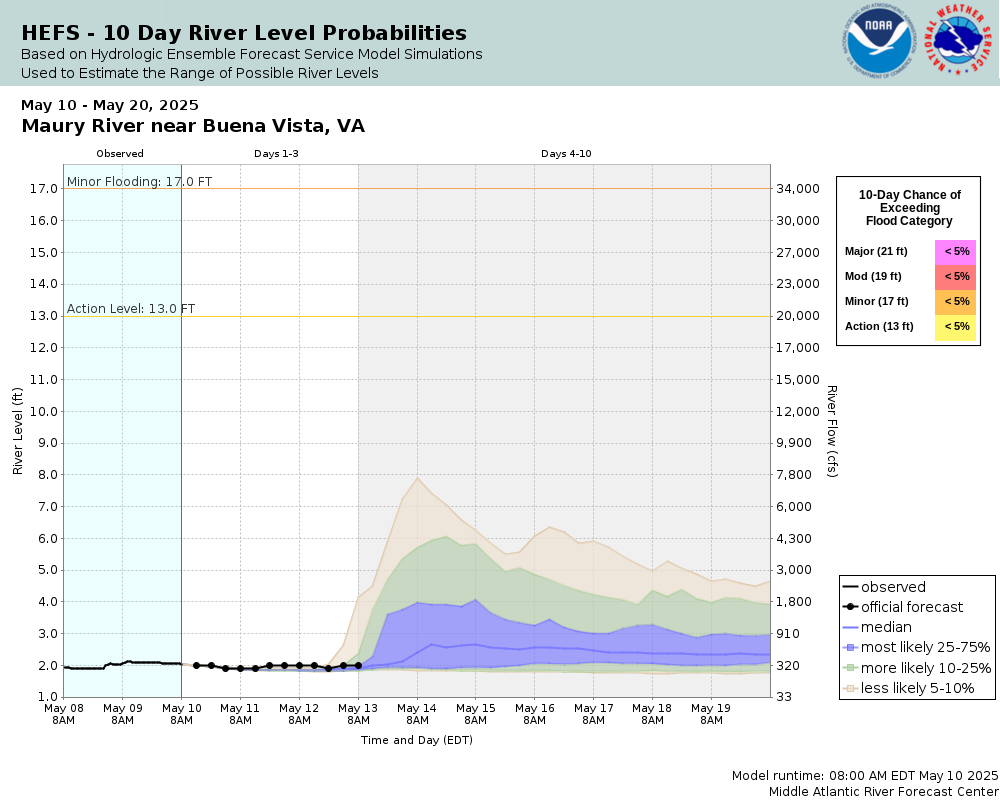Click the more likely 10-25% legend icon

click(x=850, y=668)
